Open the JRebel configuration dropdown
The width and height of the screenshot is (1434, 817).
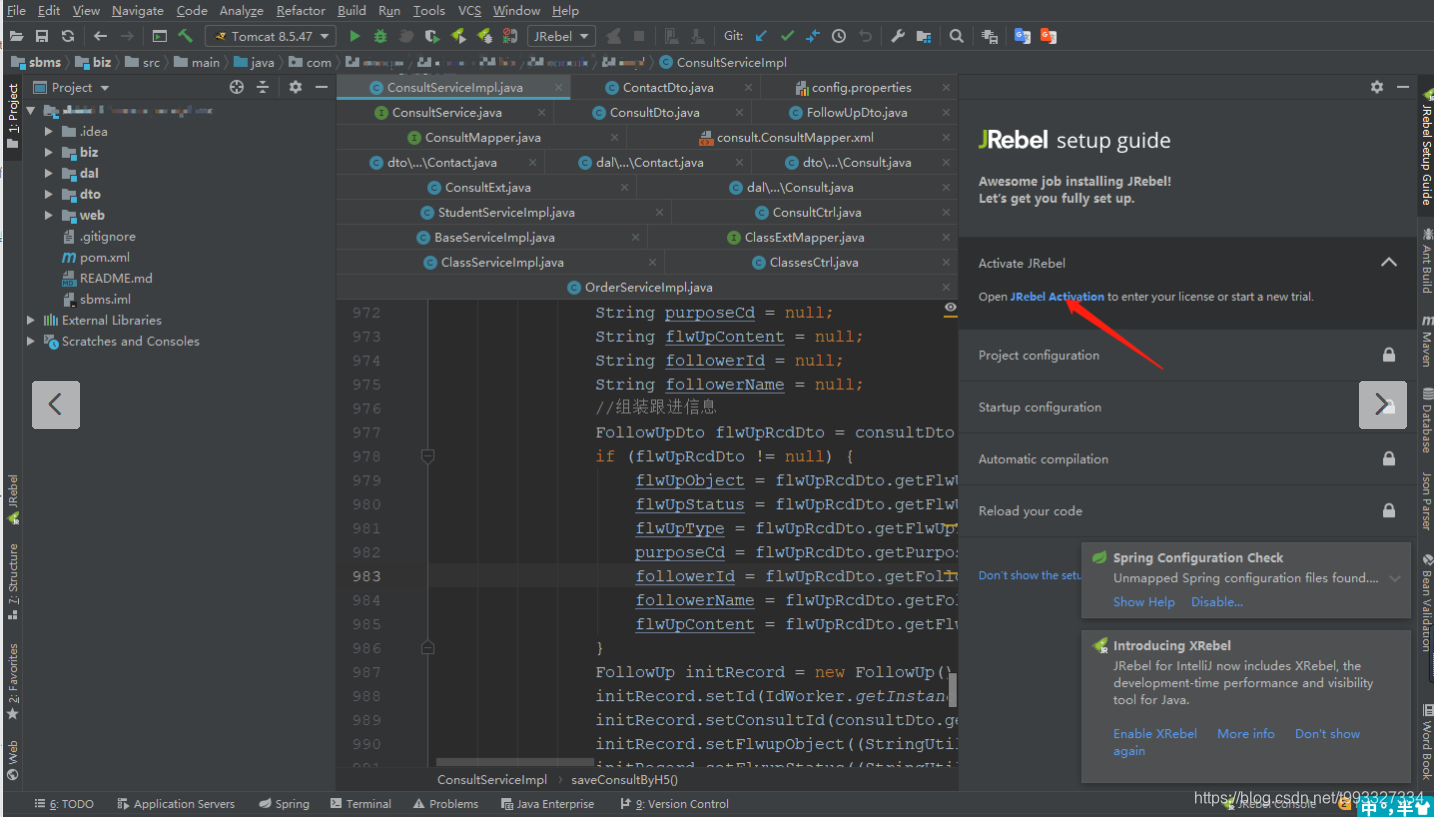click(561, 36)
